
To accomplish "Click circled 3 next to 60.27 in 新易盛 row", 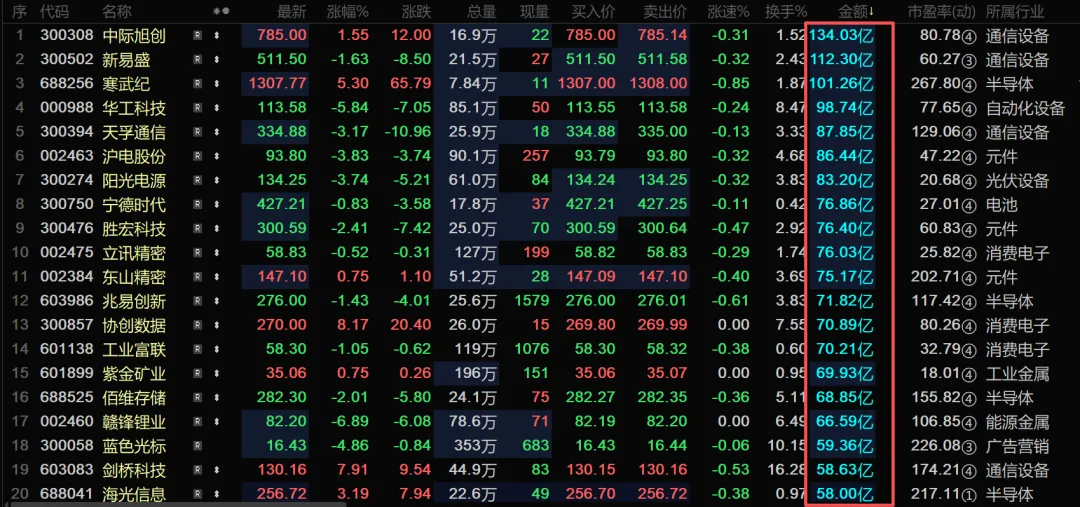I will coord(970,61).
